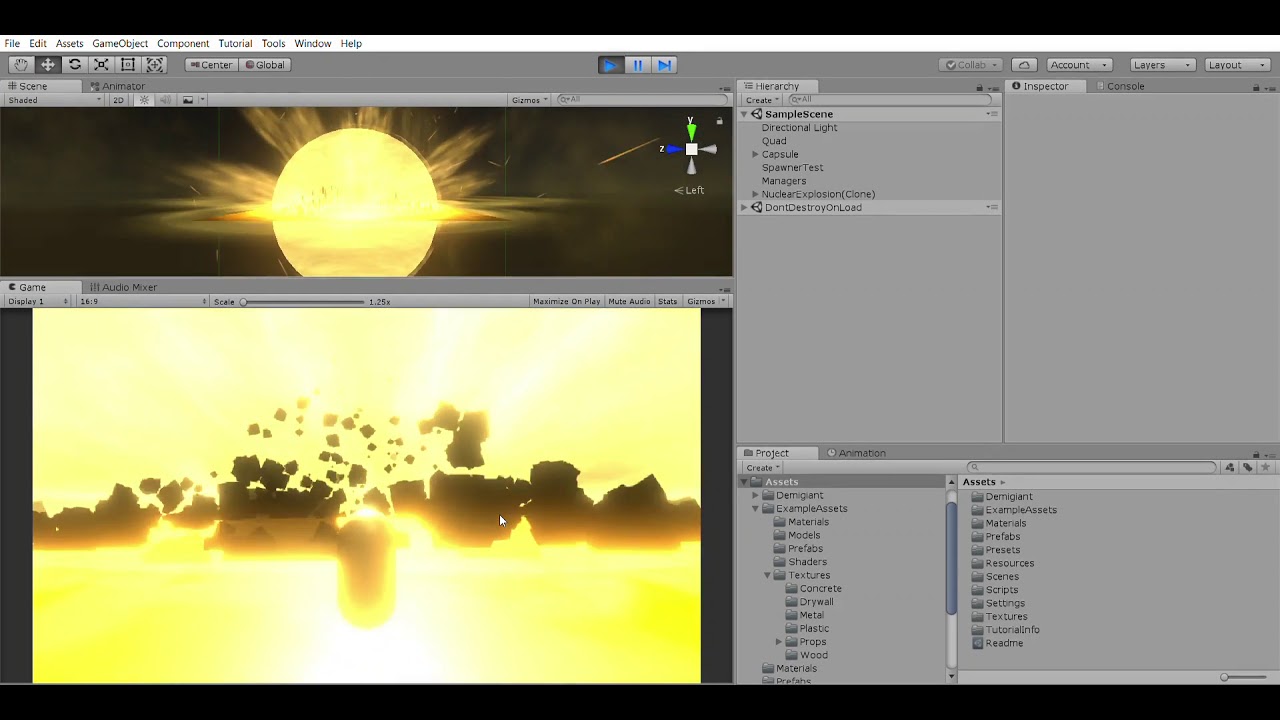This screenshot has height=720, width=1280.
Task: Select the Move tool
Action: (48, 65)
